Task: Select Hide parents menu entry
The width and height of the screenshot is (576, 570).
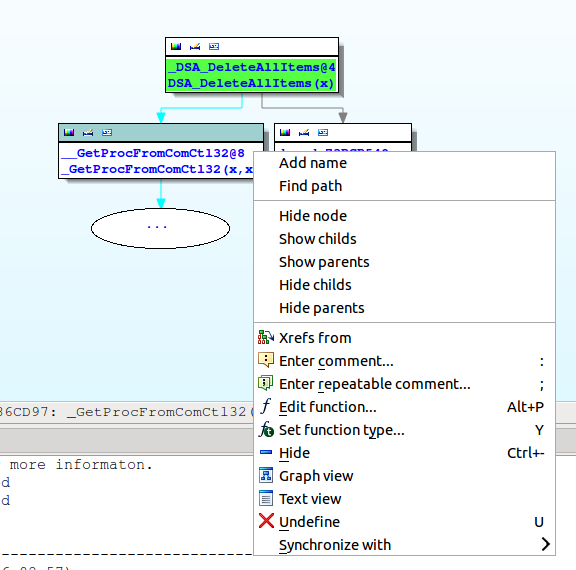Action: point(404,308)
